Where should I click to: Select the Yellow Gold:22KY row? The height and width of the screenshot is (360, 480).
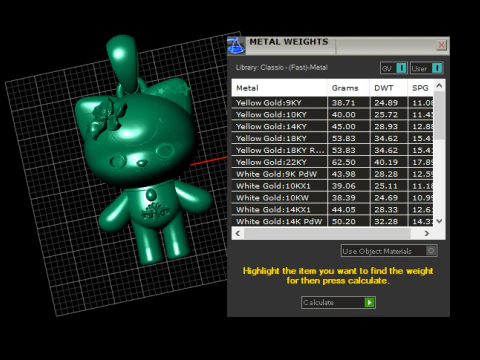pos(332,162)
